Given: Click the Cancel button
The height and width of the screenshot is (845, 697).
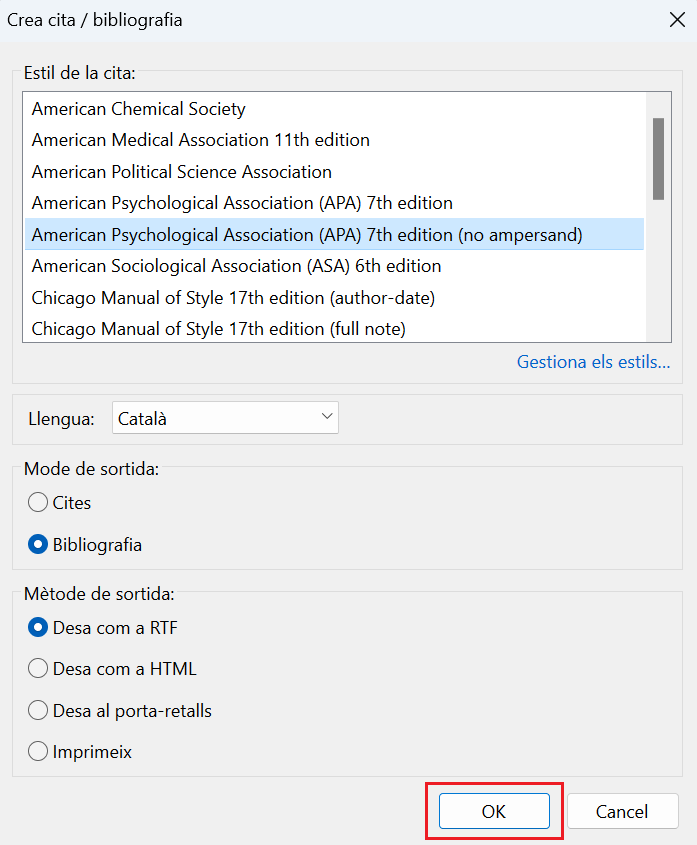Looking at the screenshot, I should 622,811.
